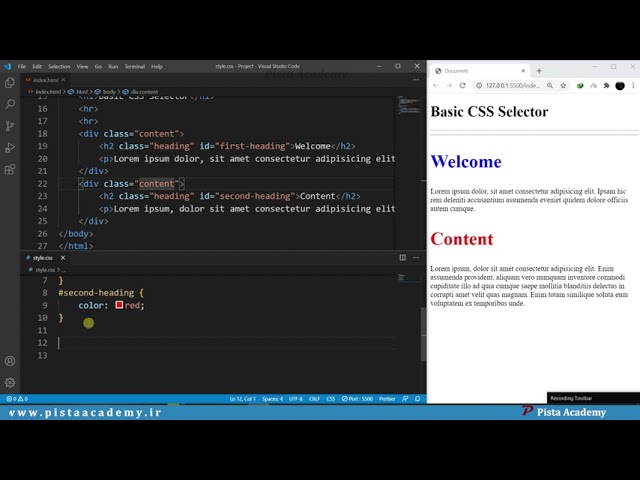The image size is (640, 480).
Task: Open more actions for style.css editor group
Action: coord(416,258)
